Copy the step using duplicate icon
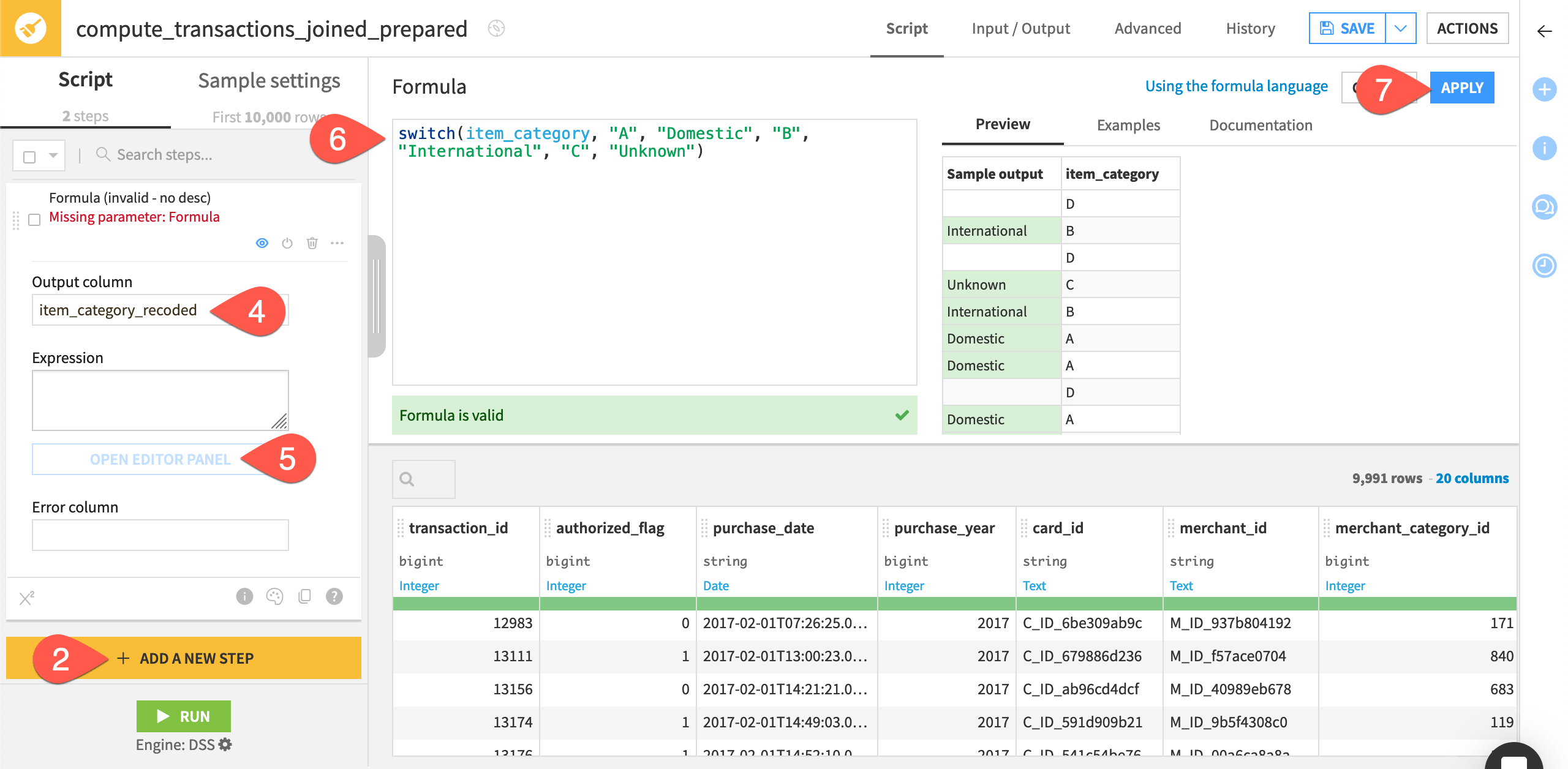This screenshot has width=1568, height=769. (304, 596)
